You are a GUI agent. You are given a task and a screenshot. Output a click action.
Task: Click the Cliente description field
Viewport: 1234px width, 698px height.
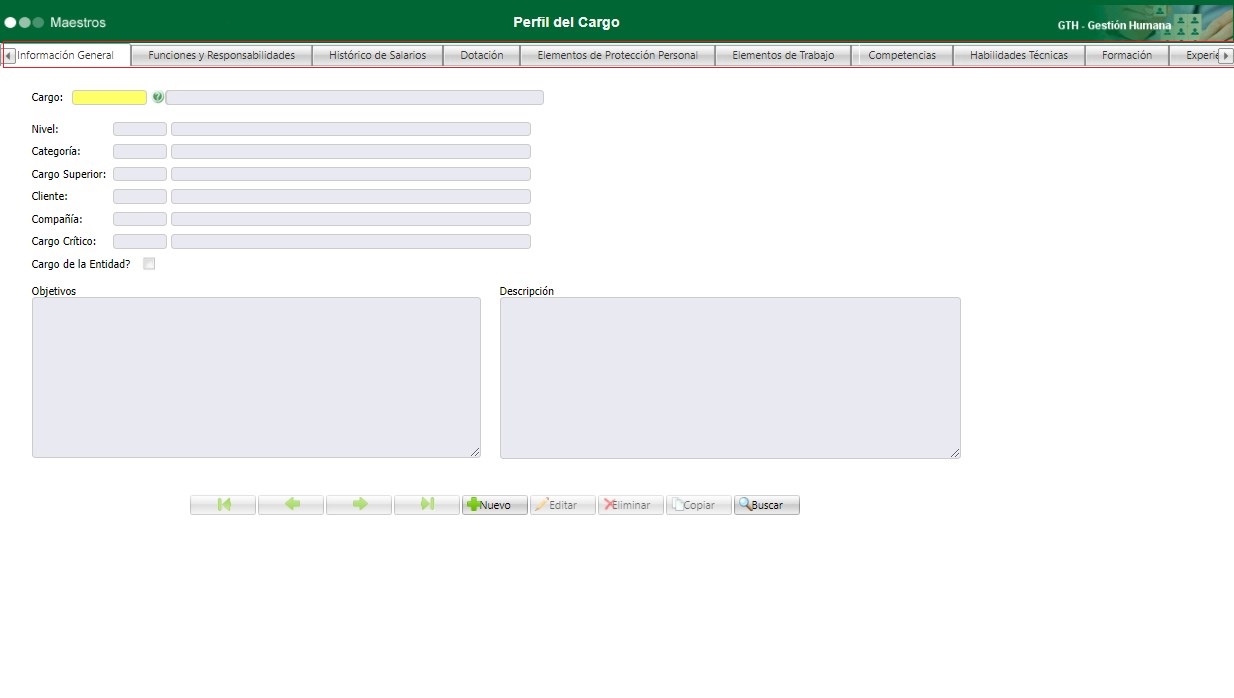[x=351, y=197]
